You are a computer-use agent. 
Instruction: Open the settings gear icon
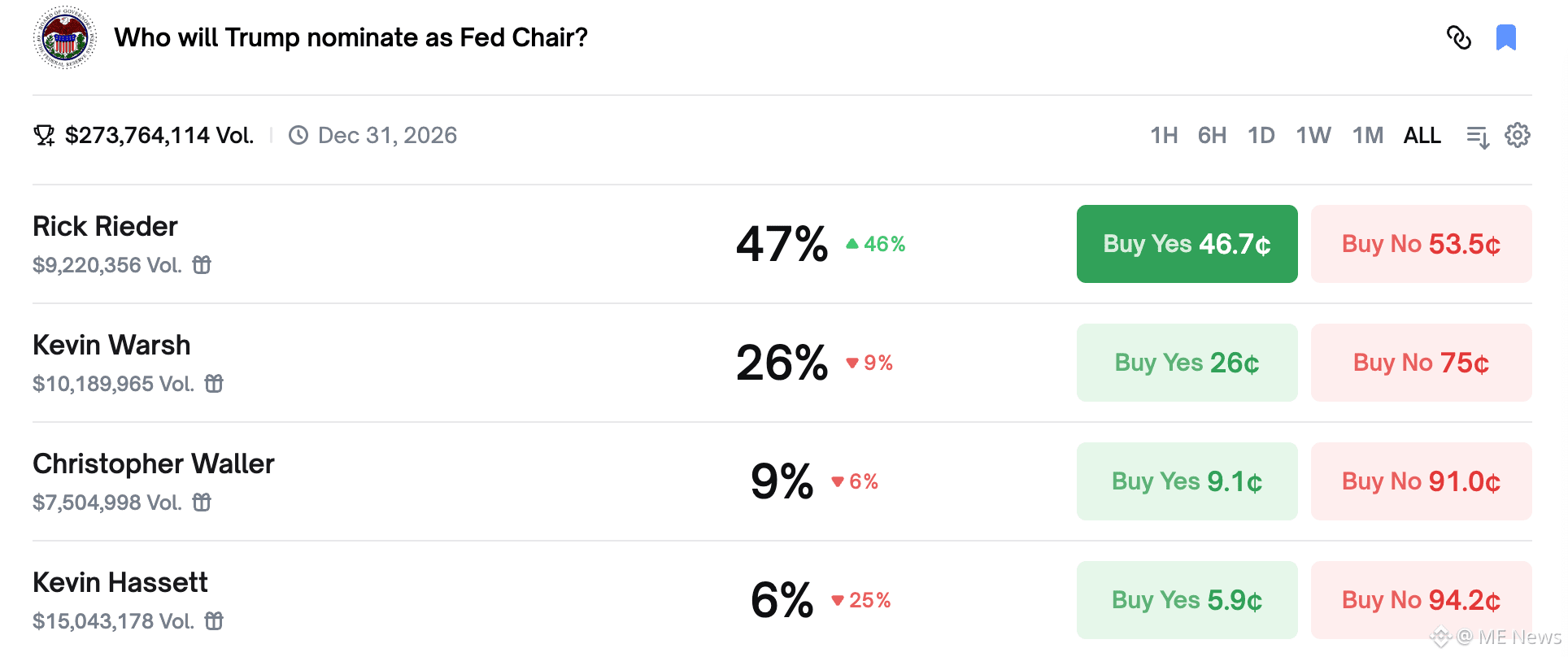click(x=1518, y=135)
